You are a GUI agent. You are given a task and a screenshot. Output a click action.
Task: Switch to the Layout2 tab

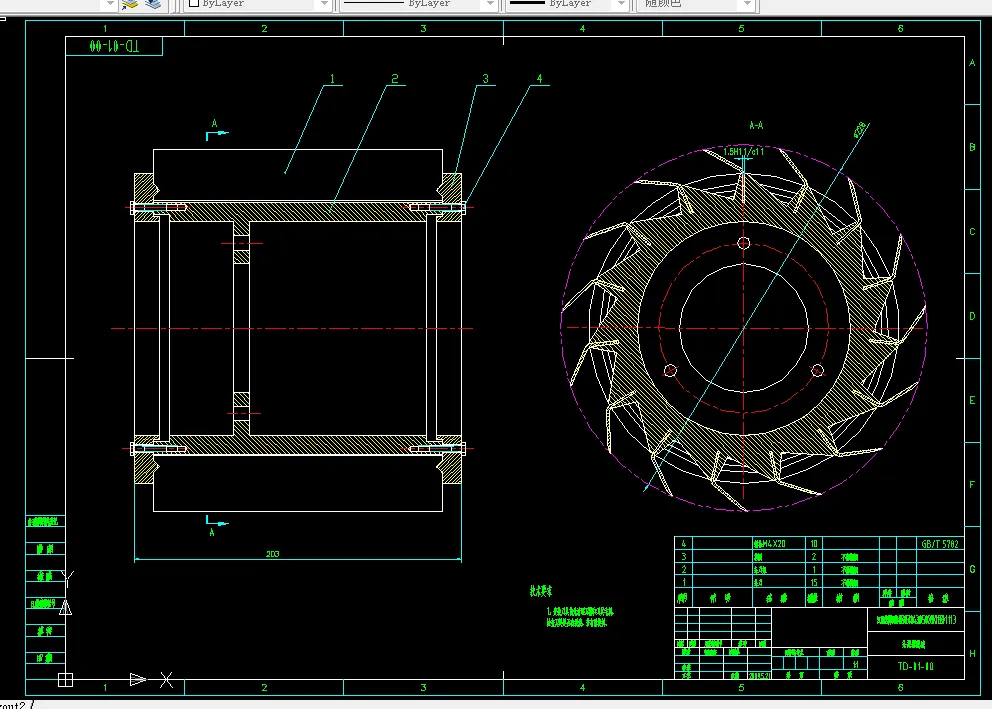pos(13,705)
